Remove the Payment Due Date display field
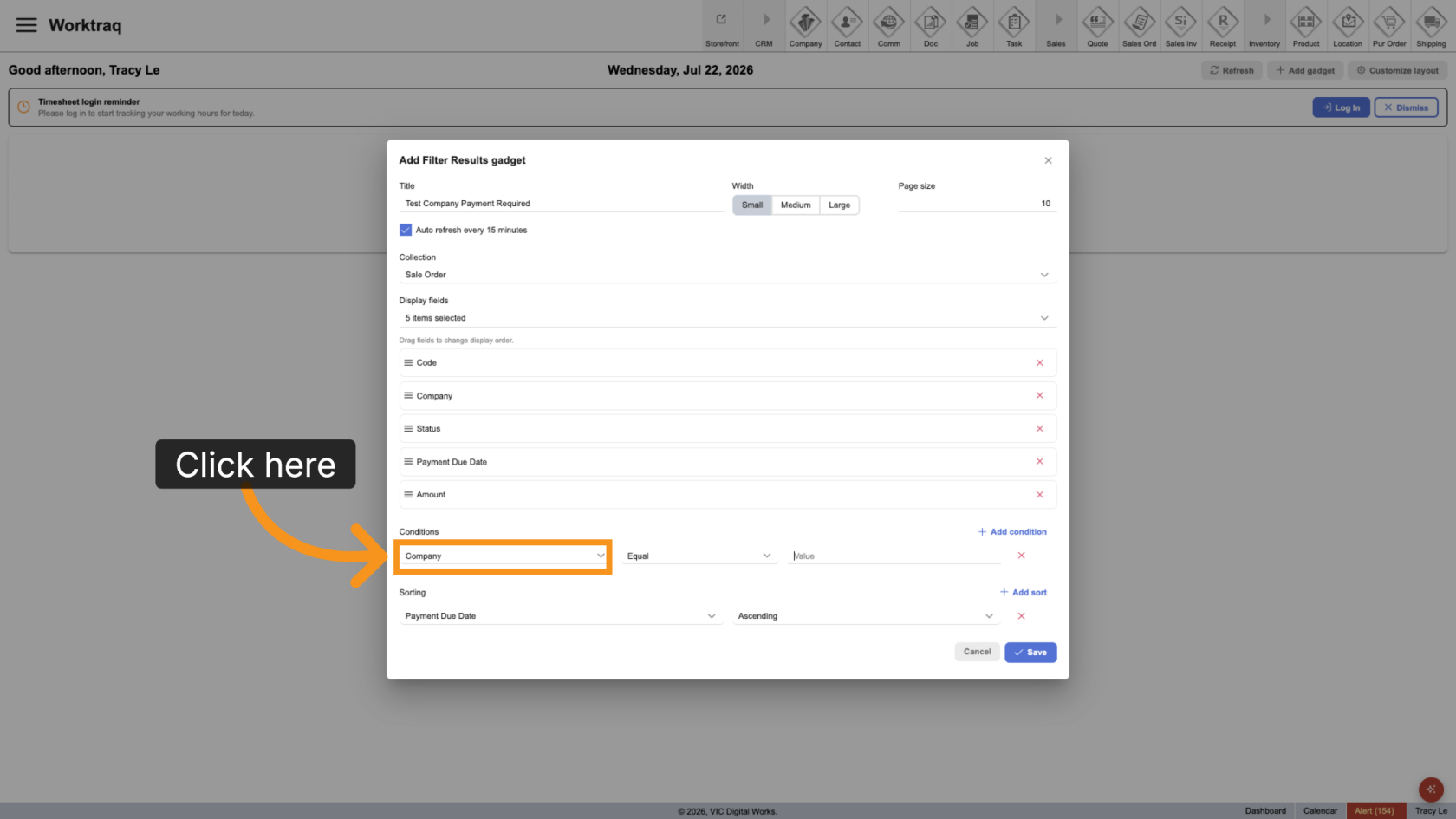The image size is (1456, 819). coord(1039,462)
